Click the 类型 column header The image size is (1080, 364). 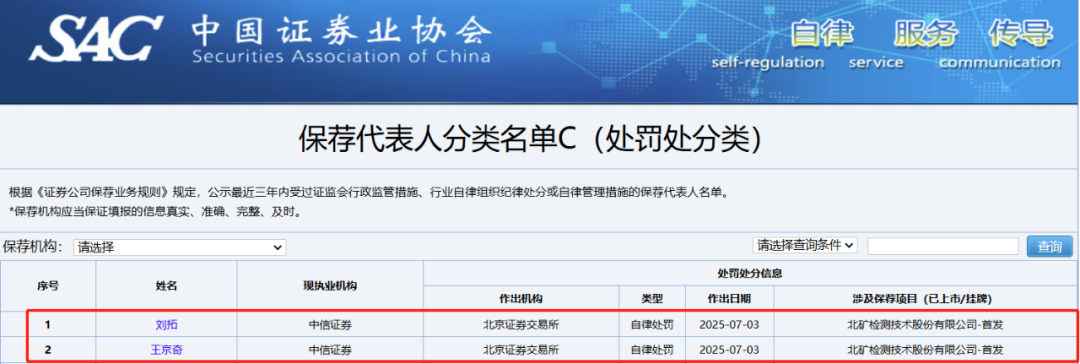tap(652, 299)
